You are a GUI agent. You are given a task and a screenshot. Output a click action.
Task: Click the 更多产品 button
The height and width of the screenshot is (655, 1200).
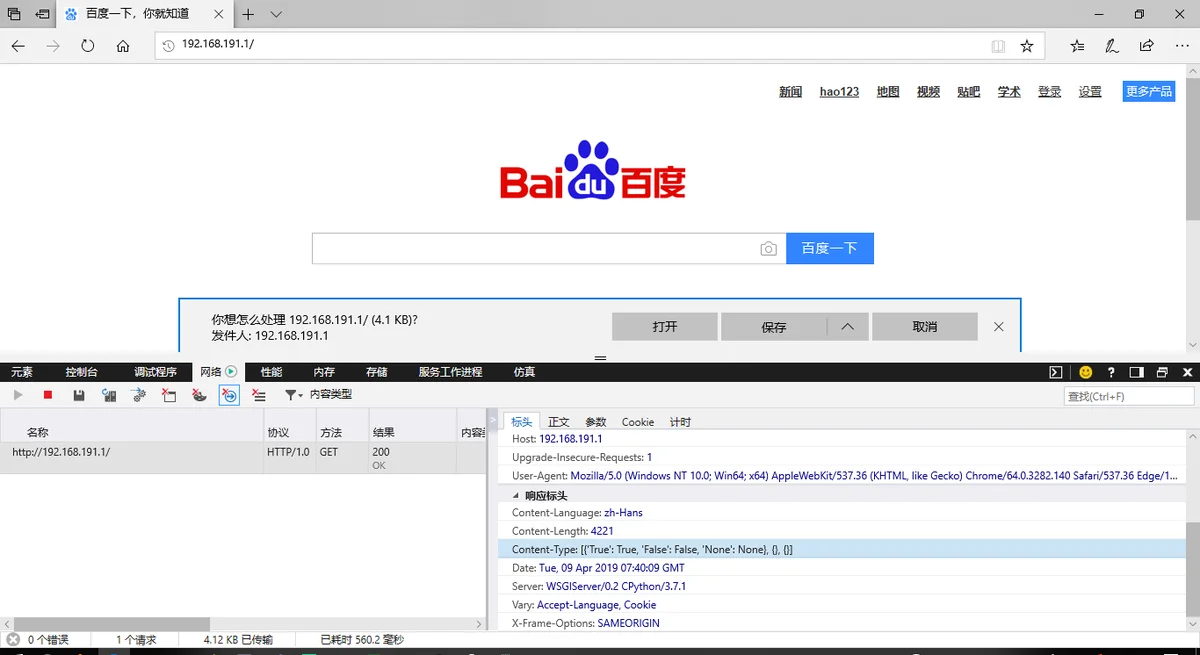(x=1149, y=92)
